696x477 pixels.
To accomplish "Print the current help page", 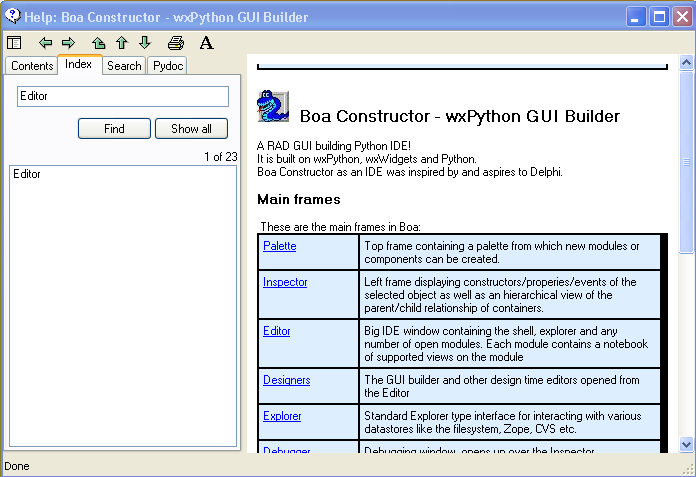I will pyautogui.click(x=176, y=43).
